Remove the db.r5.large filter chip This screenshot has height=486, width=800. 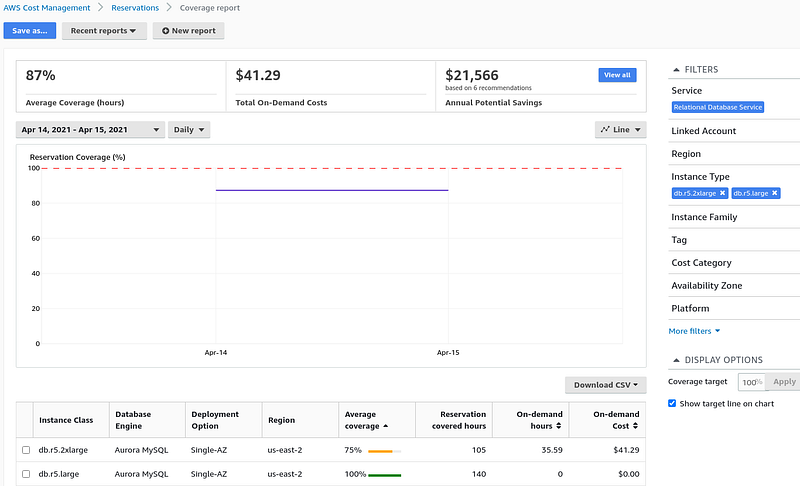coord(774,193)
